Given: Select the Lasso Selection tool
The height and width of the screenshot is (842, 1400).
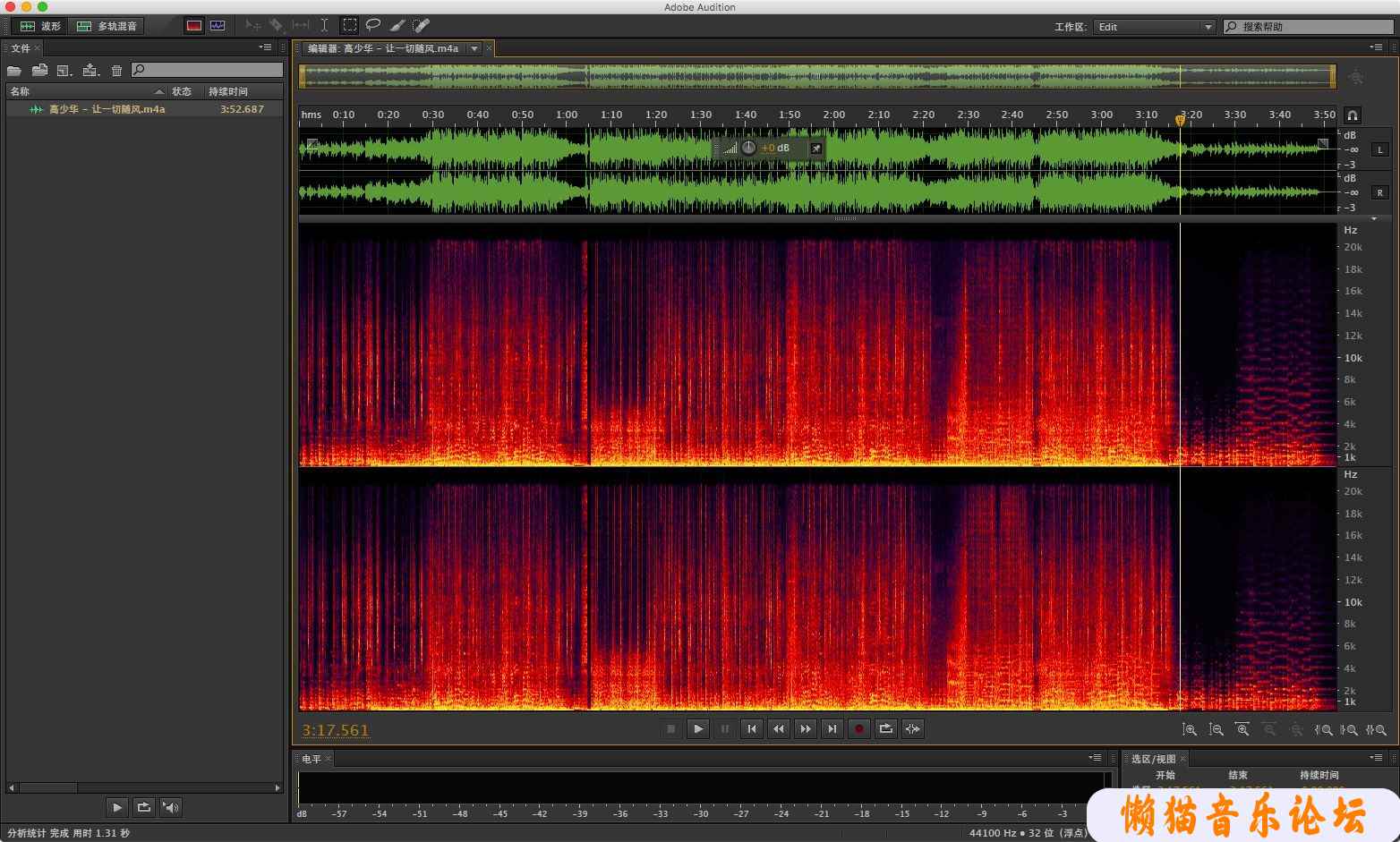Looking at the screenshot, I should click(x=373, y=26).
